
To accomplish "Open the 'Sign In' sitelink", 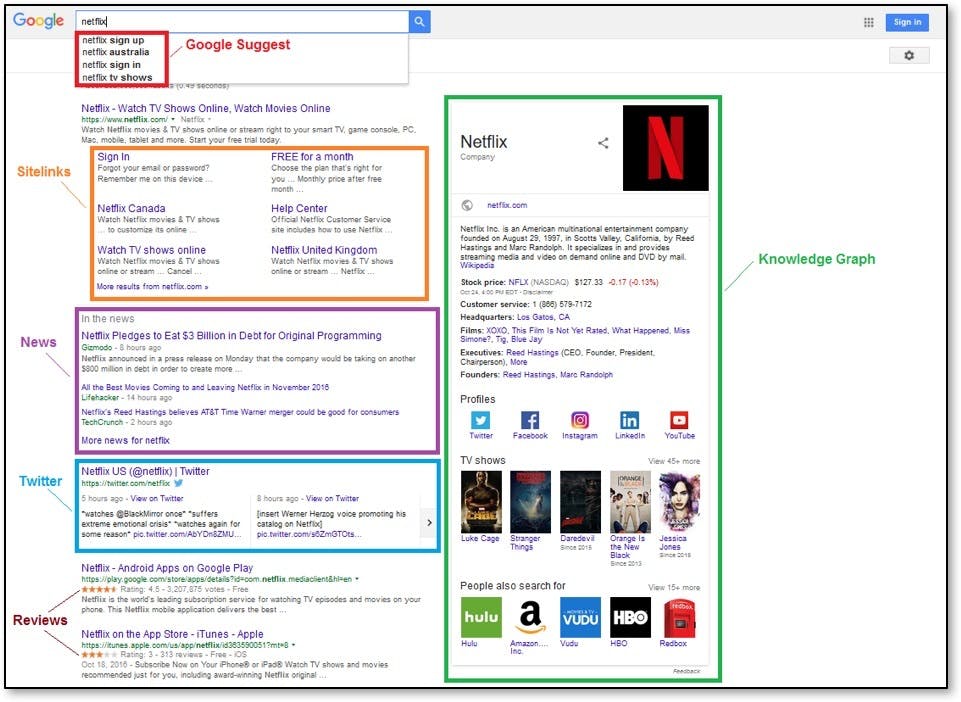I will point(113,157).
